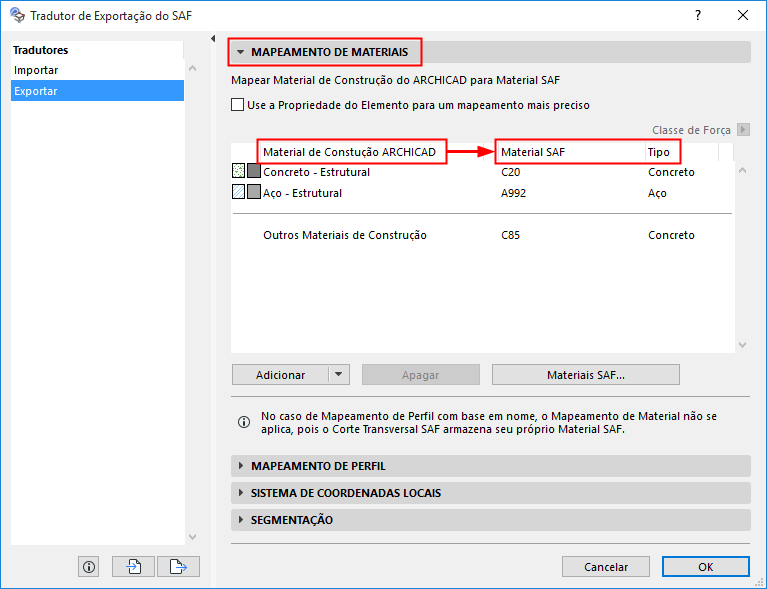The width and height of the screenshot is (767, 589).
Task: Click the Material de Constução ARCHICAD column header
Action: click(349, 152)
